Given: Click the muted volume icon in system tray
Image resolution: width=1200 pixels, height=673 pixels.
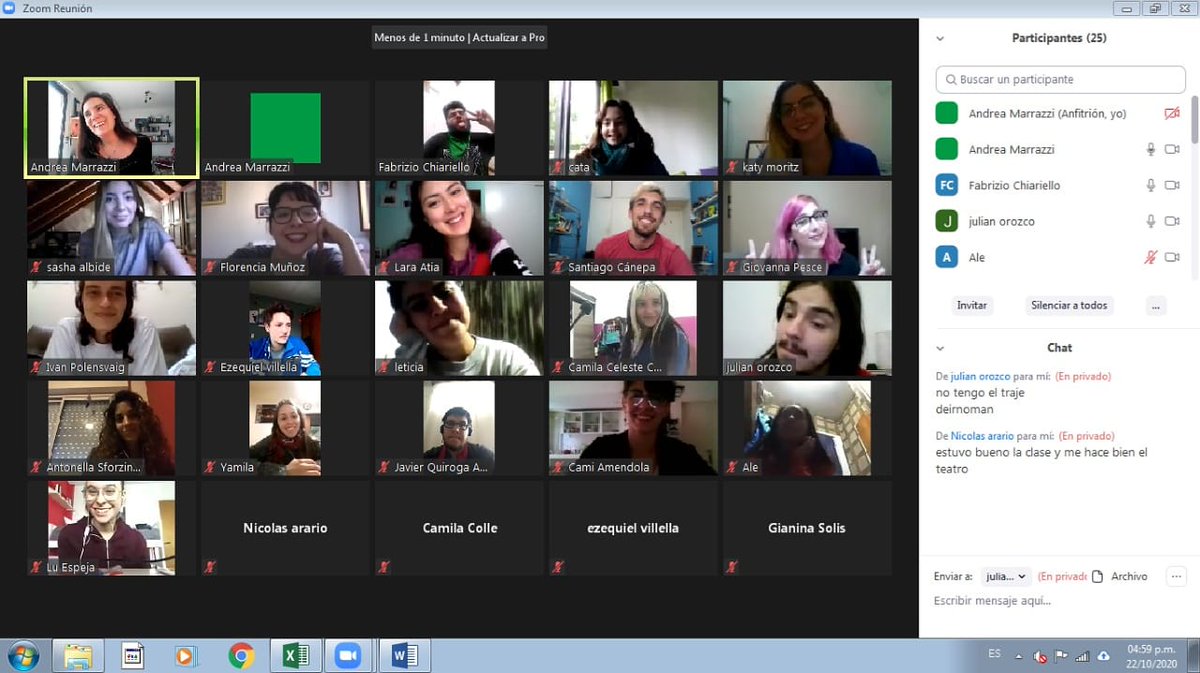Looking at the screenshot, I should pyautogui.click(x=1040, y=656).
